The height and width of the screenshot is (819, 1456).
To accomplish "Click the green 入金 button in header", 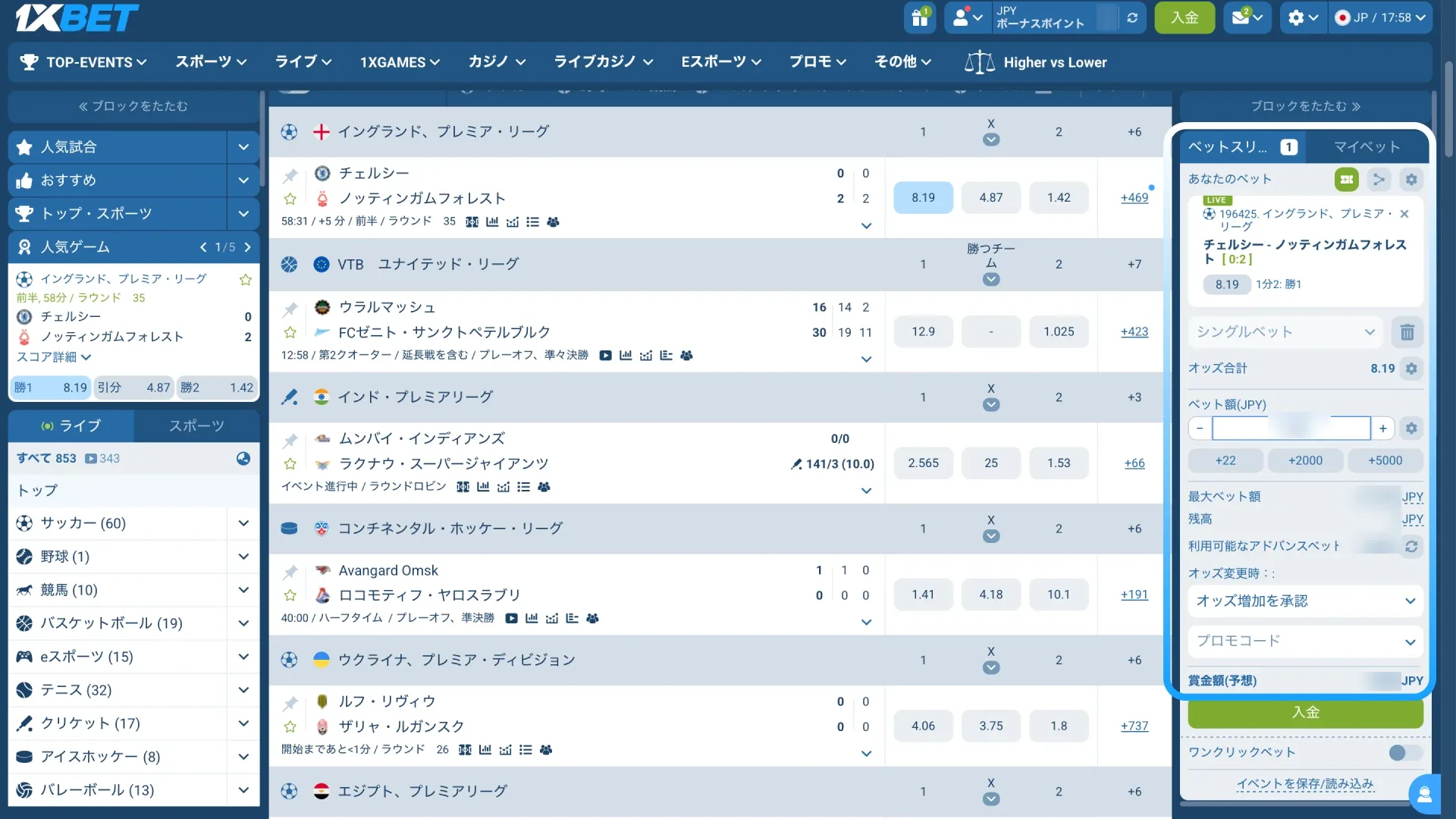I will click(1185, 17).
